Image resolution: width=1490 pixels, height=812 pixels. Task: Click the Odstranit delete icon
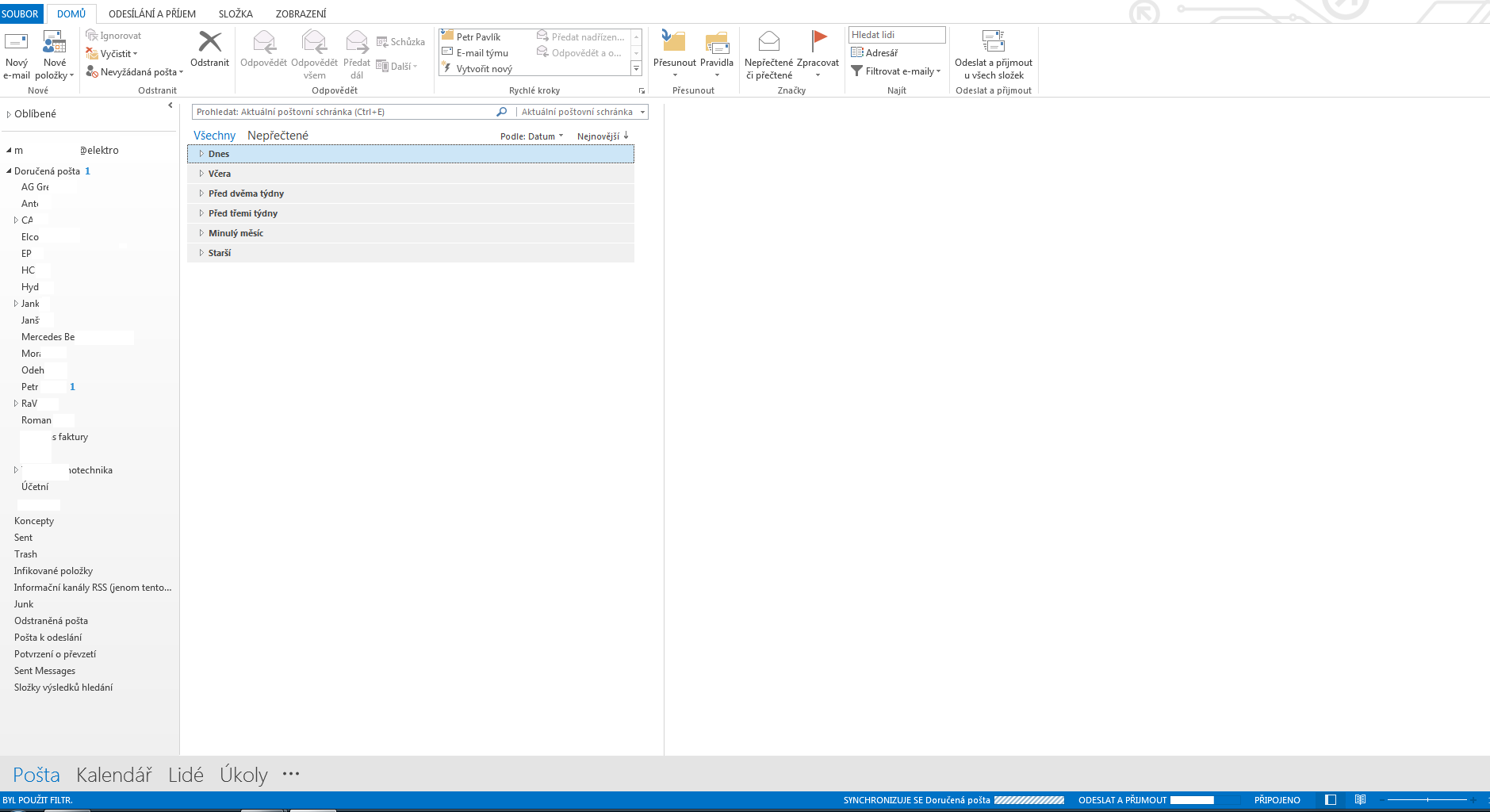pyautogui.click(x=209, y=44)
